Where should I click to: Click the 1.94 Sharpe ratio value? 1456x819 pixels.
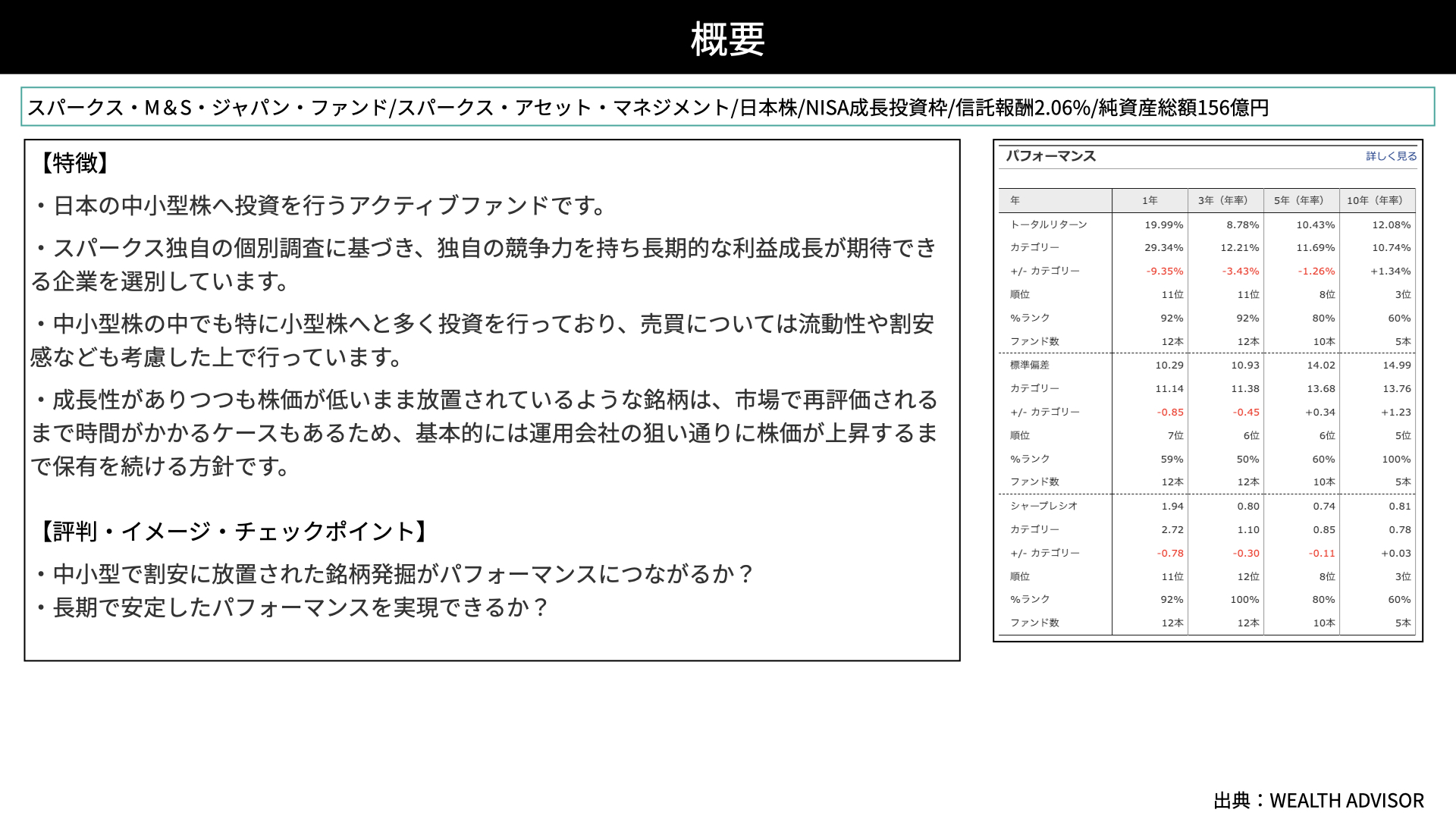1172,506
